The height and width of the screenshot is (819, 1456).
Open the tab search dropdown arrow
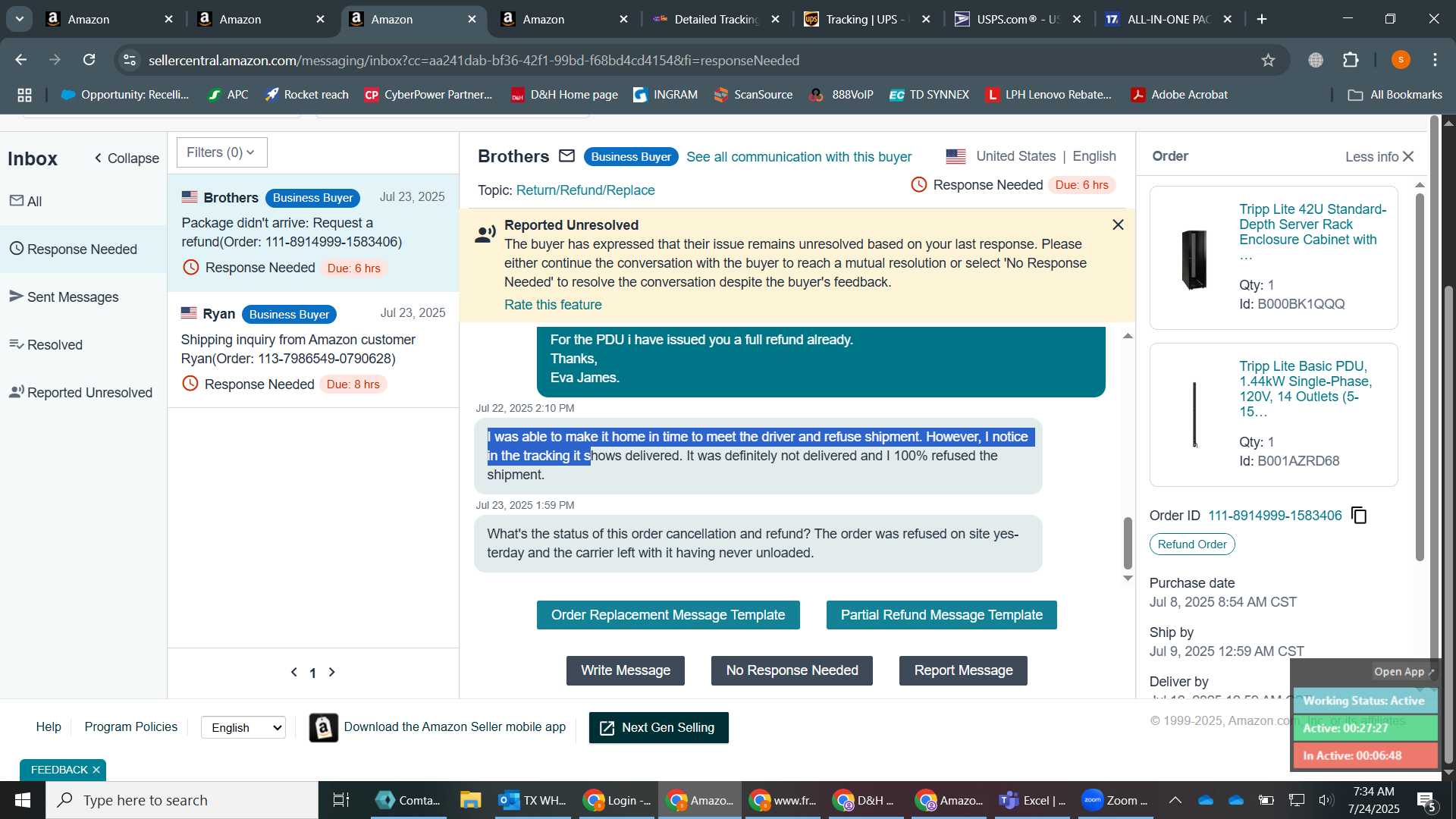pos(20,19)
